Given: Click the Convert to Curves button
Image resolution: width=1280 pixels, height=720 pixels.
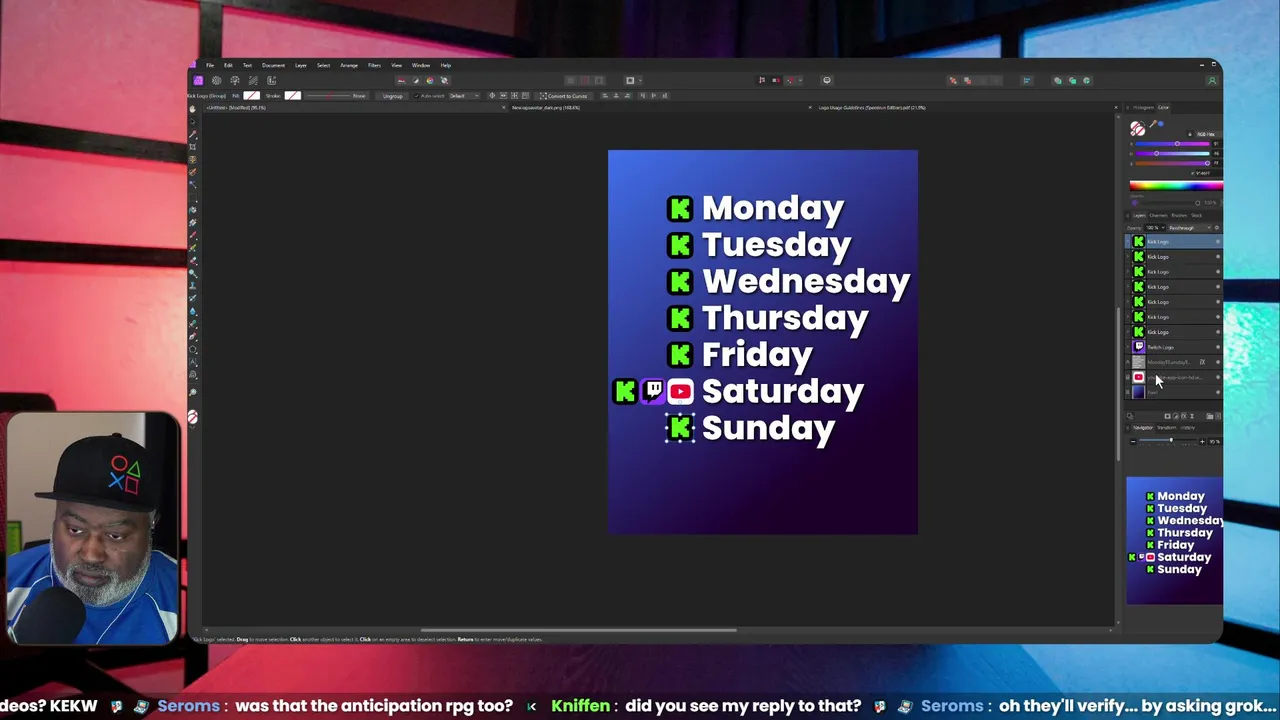Looking at the screenshot, I should point(562,96).
